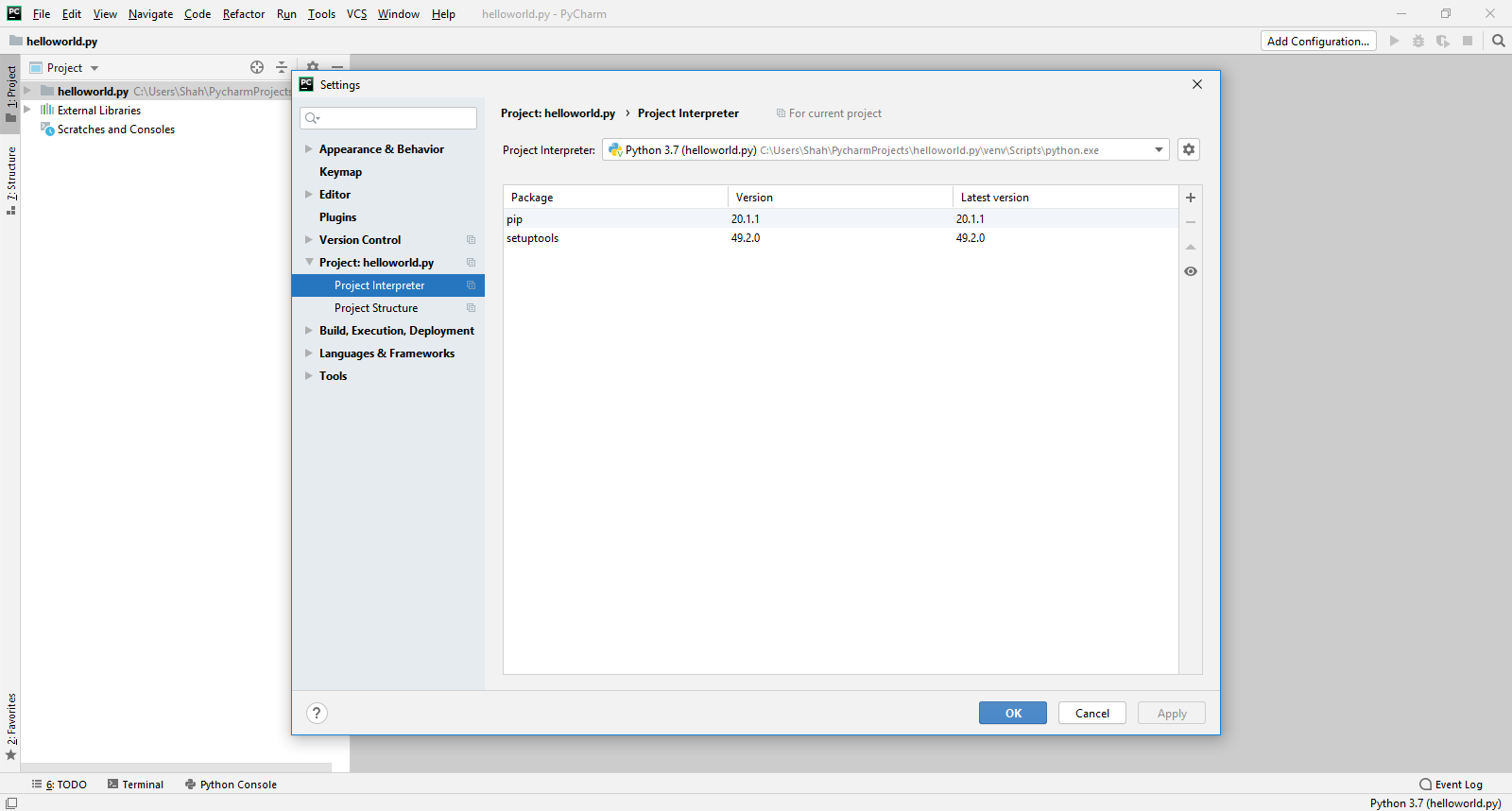
Task: Open the Edit menu
Action: click(x=72, y=14)
